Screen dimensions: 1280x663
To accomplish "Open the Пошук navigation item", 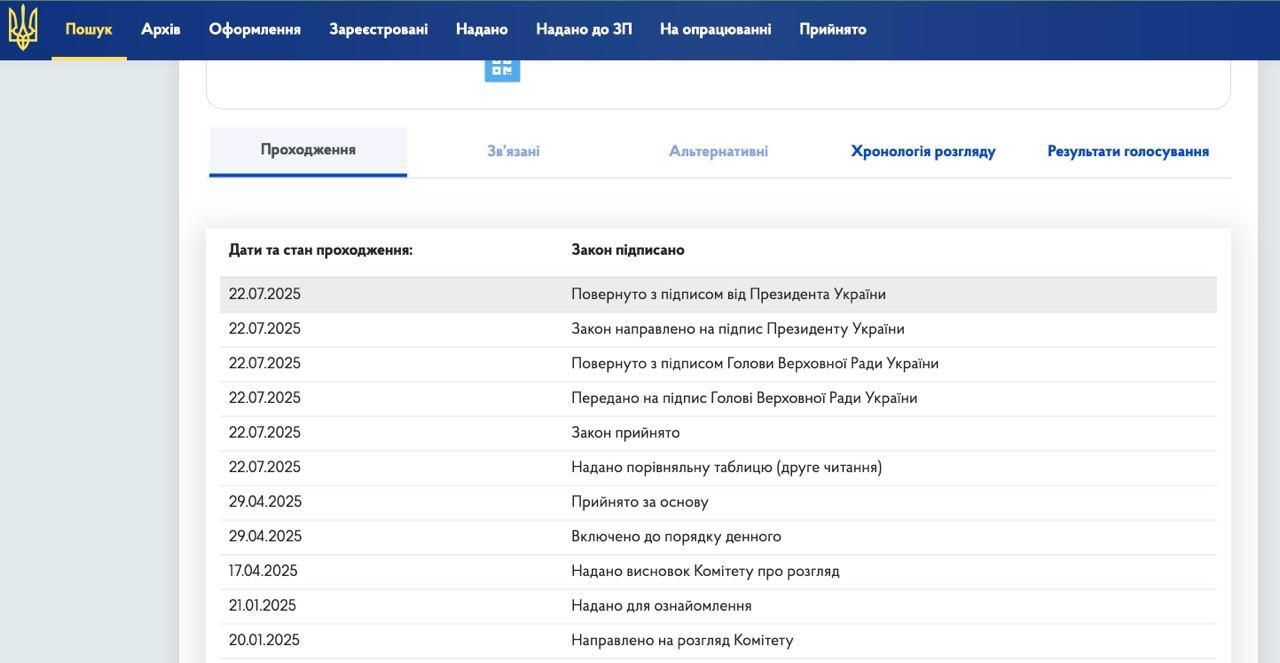I will tap(89, 29).
